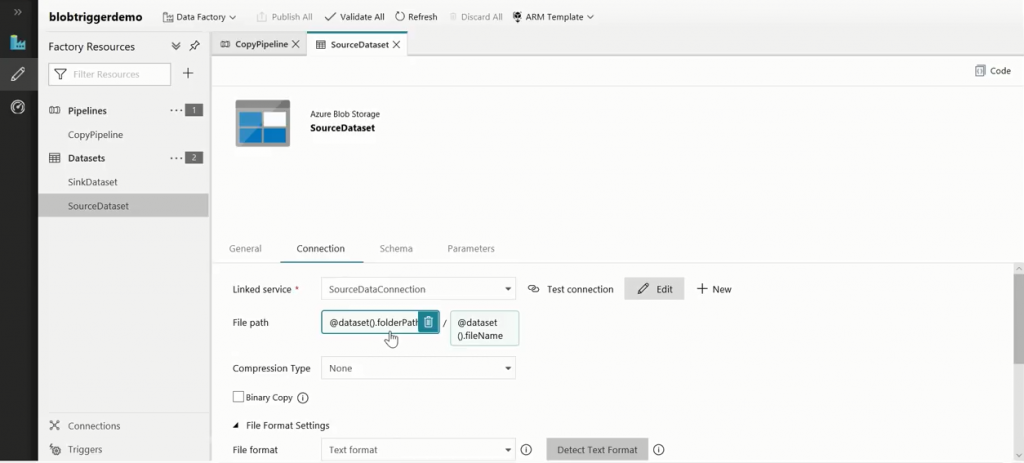Click Detect Text Format button
Image resolution: width=1024 pixels, height=463 pixels.
coord(597,449)
